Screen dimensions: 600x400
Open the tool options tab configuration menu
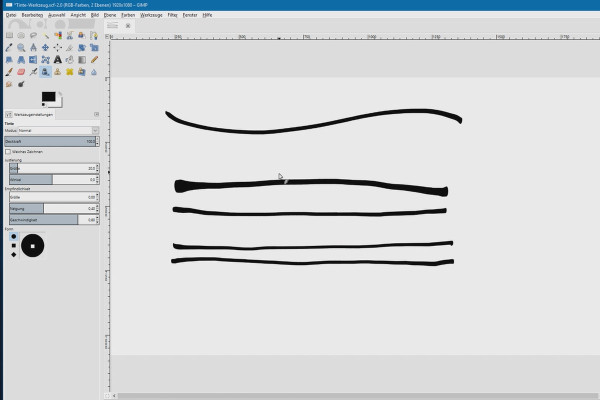pyautogui.click(x=96, y=114)
